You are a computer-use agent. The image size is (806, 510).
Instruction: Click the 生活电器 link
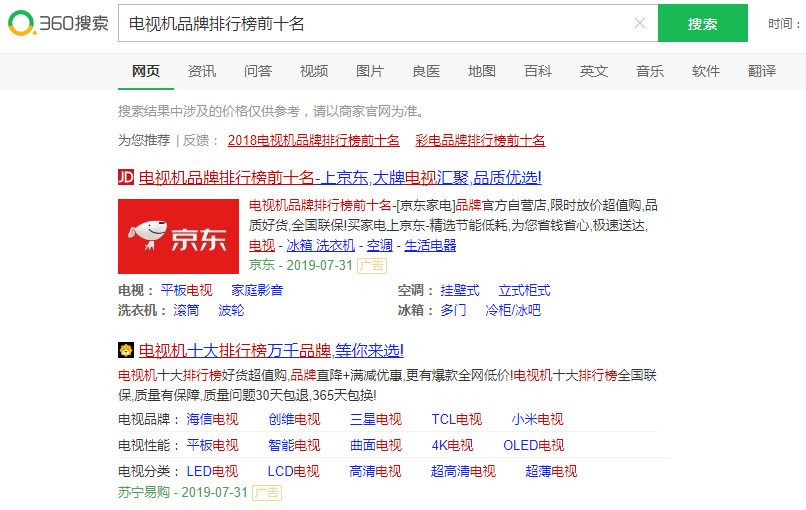(x=430, y=246)
